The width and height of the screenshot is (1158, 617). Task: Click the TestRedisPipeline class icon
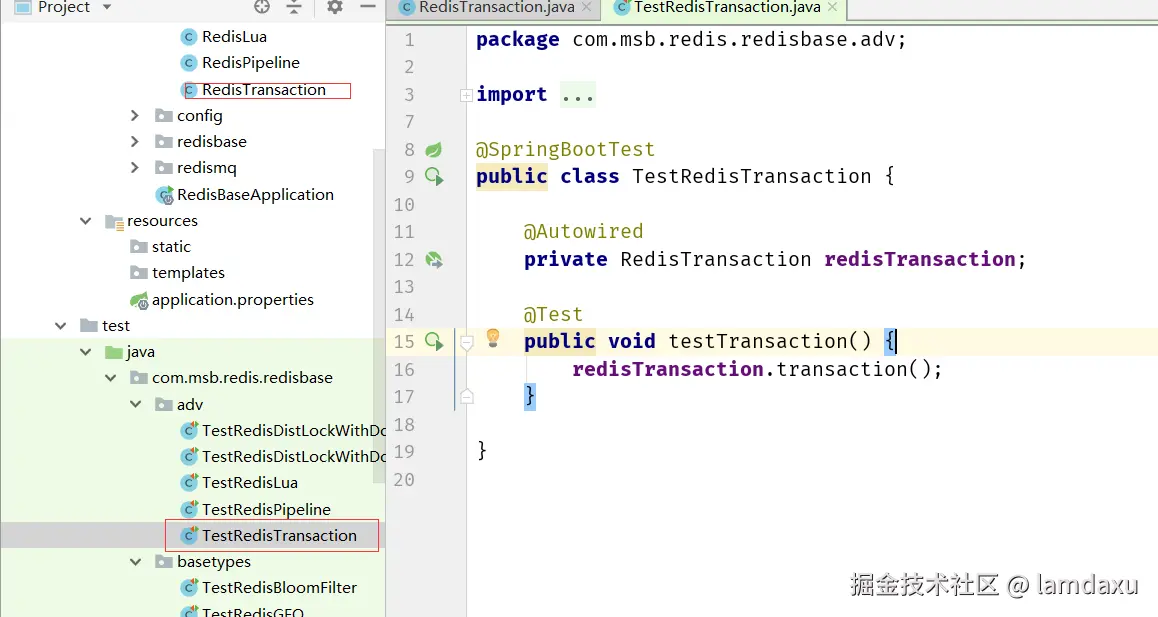[189, 509]
